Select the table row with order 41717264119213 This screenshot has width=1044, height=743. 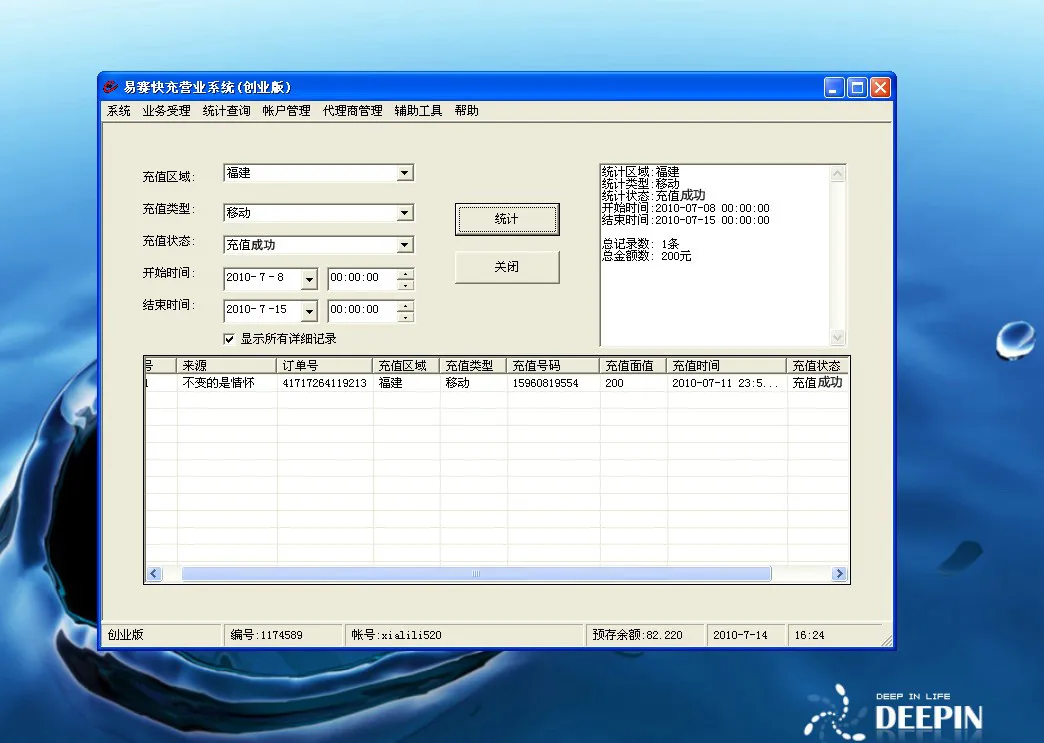click(x=324, y=383)
